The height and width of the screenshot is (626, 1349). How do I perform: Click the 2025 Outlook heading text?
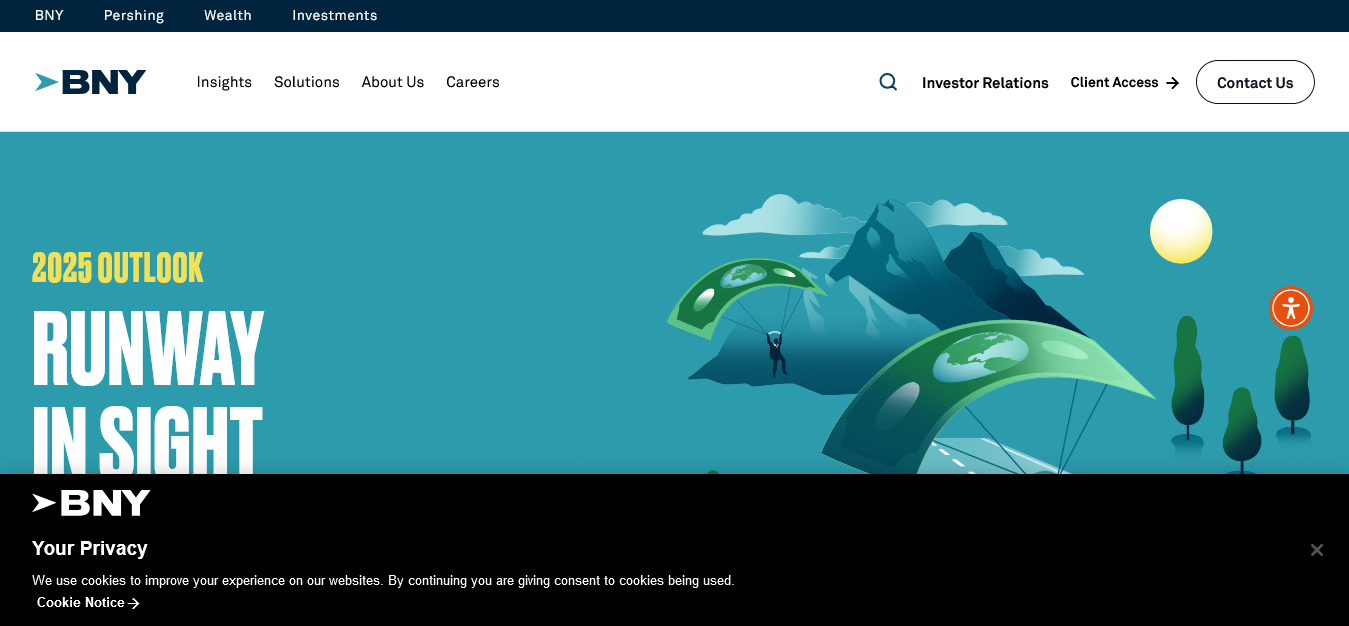[x=118, y=268]
